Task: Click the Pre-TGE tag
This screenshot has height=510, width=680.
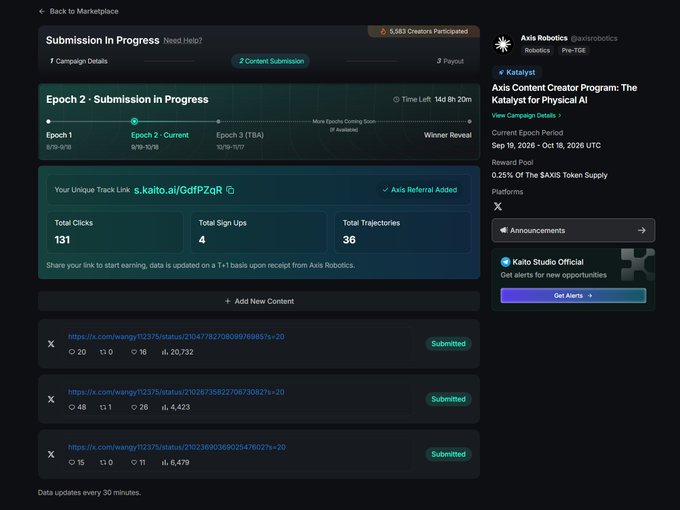Action: pyautogui.click(x=573, y=50)
